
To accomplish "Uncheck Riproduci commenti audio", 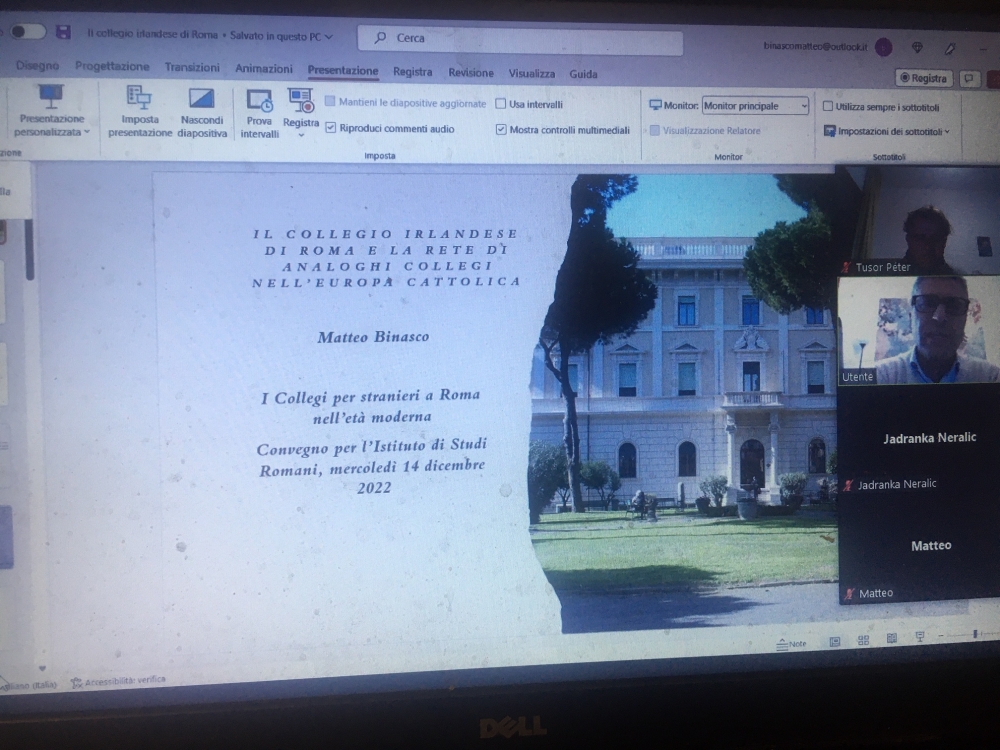I will [330, 128].
